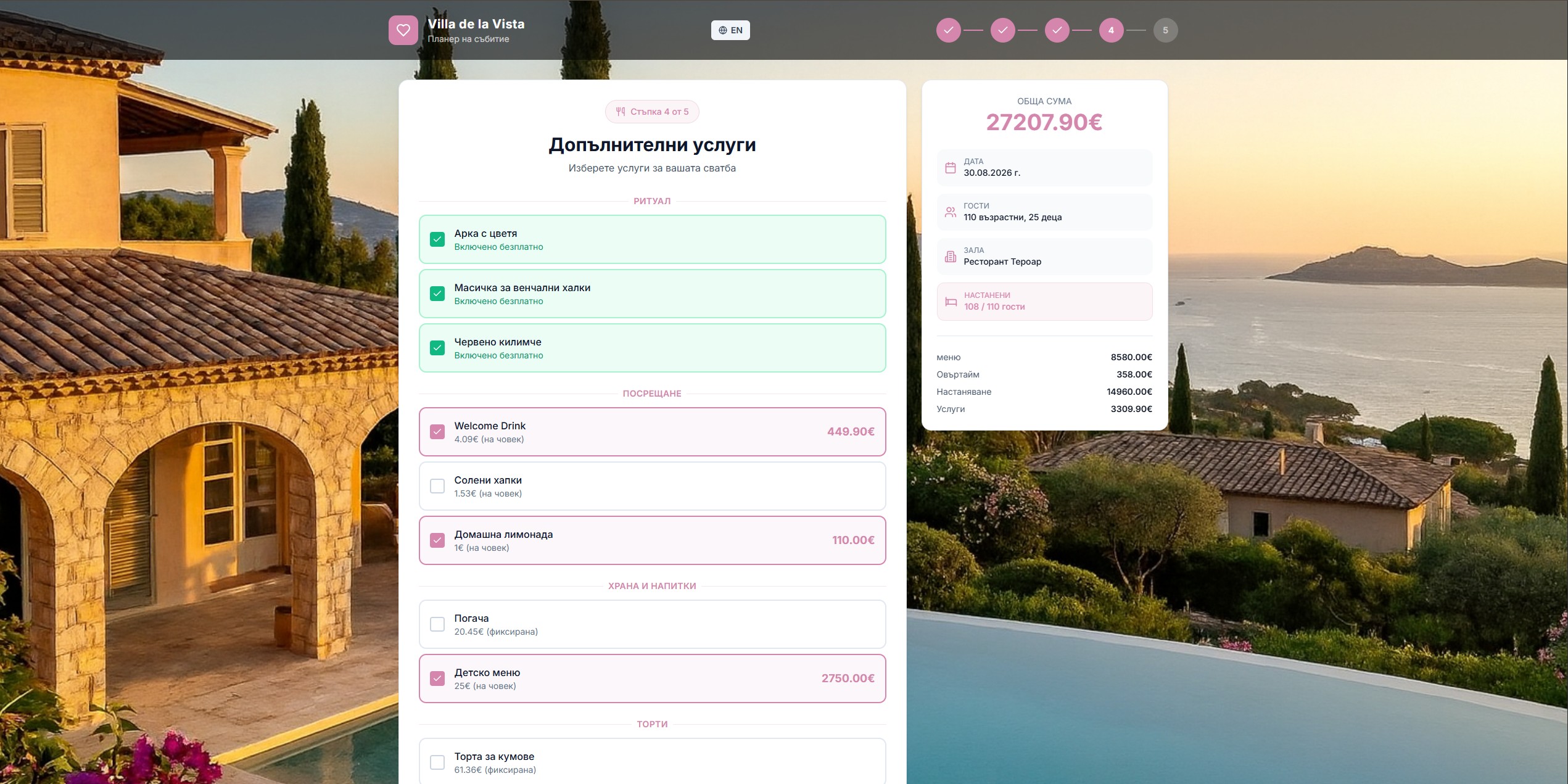Click the Услуги 3309.90€ amount
The image size is (1568, 784).
(x=1131, y=409)
